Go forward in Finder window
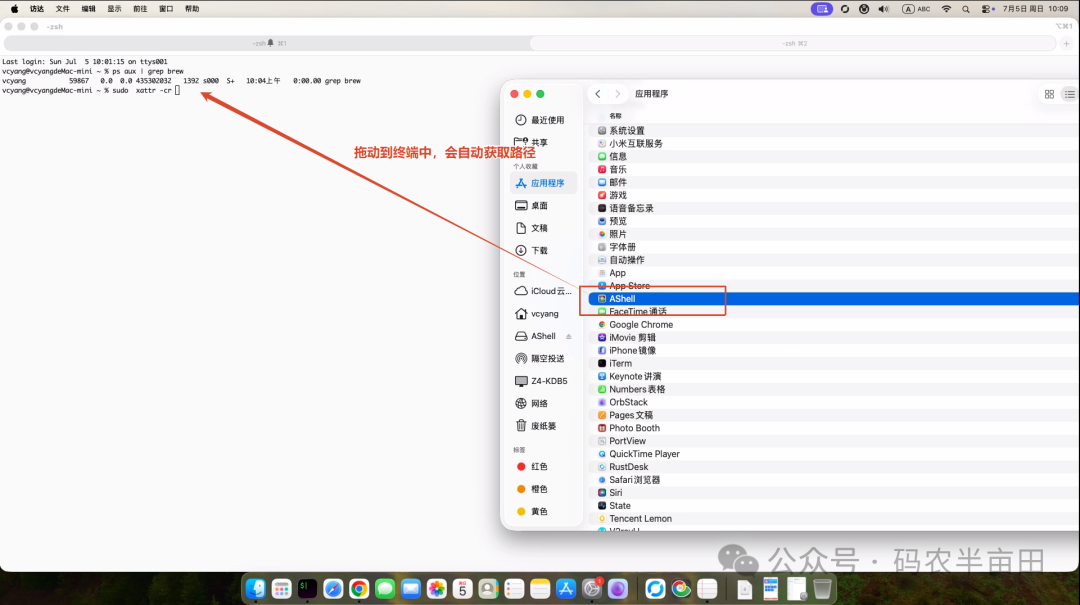 coord(617,94)
